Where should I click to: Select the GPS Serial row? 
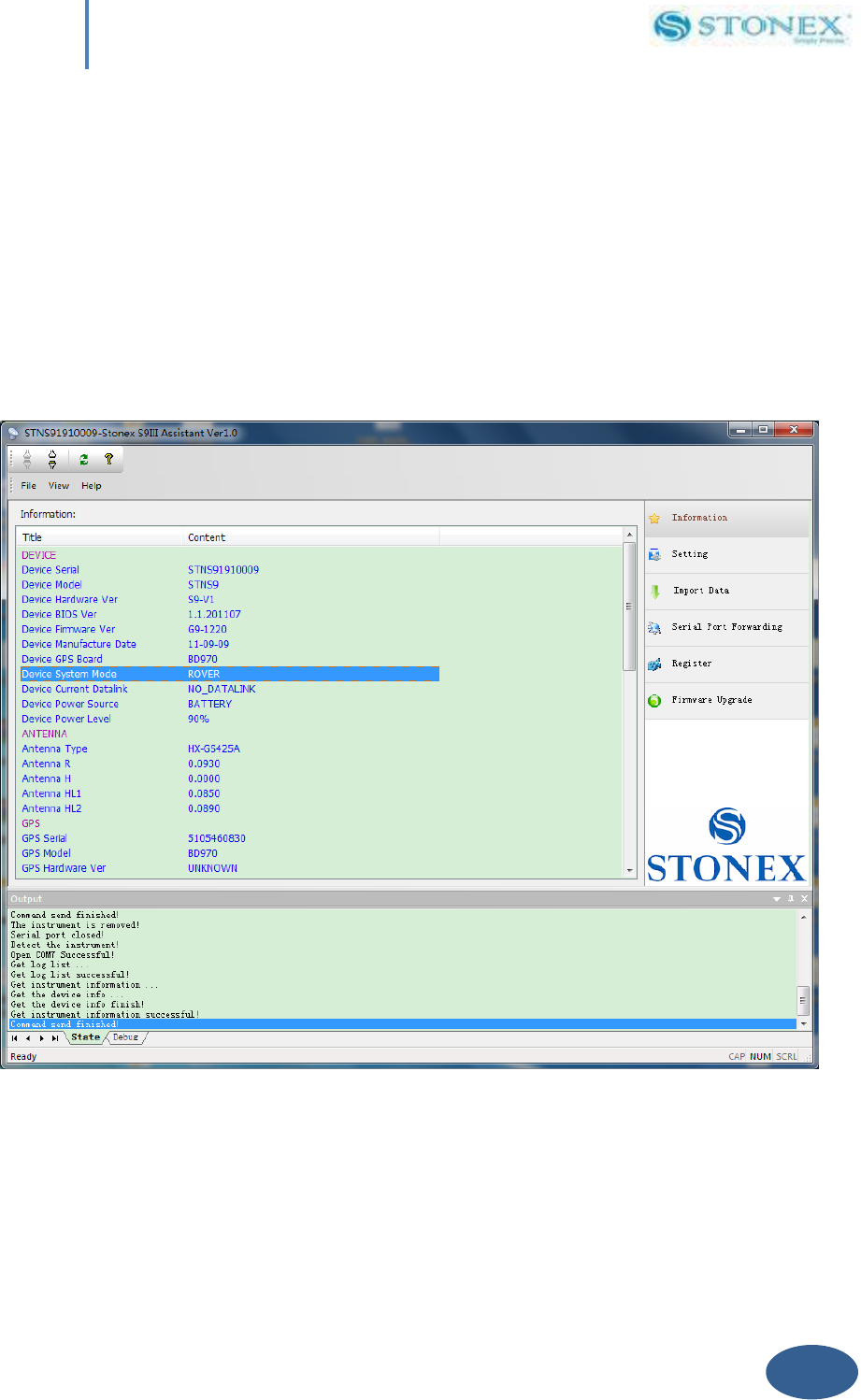tap(228, 839)
